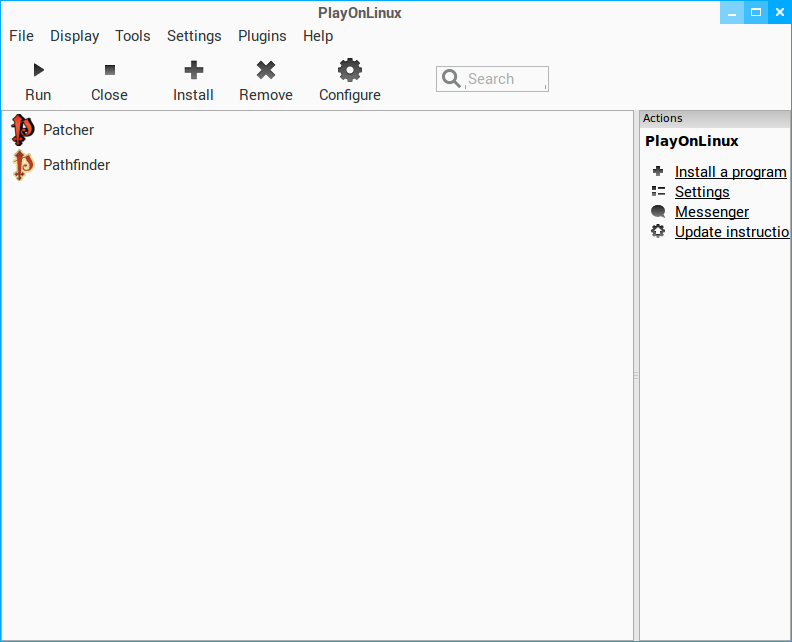Click plus icon beside Install a program
Viewport: 792px width, 642px height.
pos(658,171)
